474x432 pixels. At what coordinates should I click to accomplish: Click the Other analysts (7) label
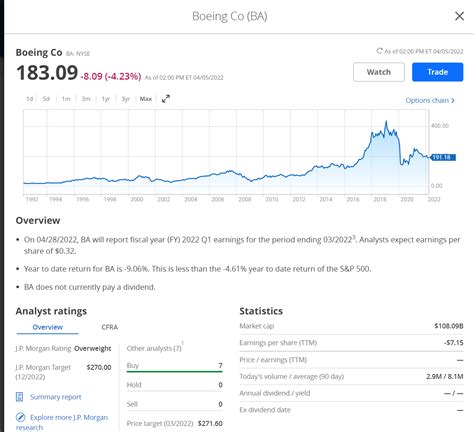tap(154, 348)
